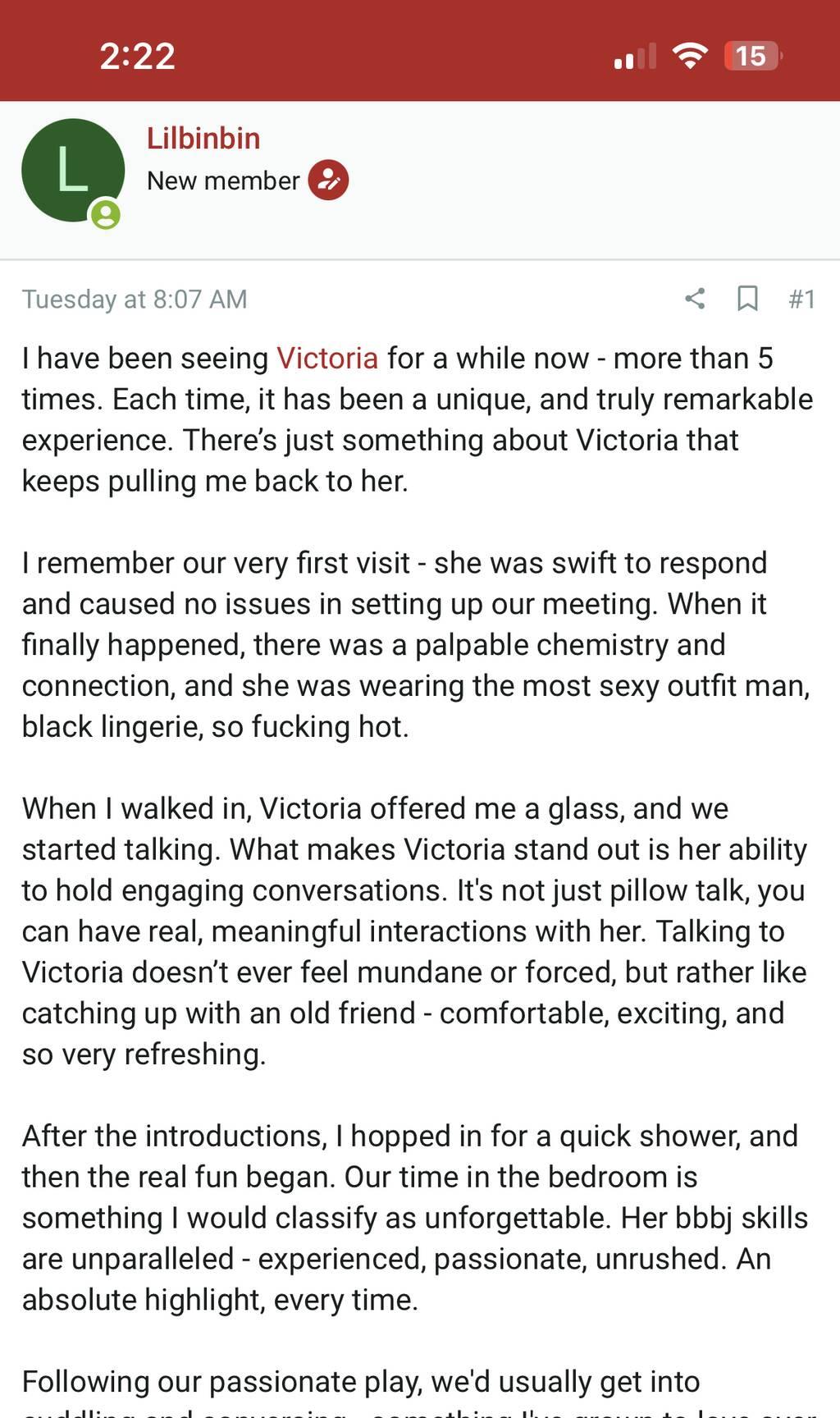This screenshot has height=1418, width=840.
Task: Bookmark this post with the bookmark icon
Action: [746, 298]
